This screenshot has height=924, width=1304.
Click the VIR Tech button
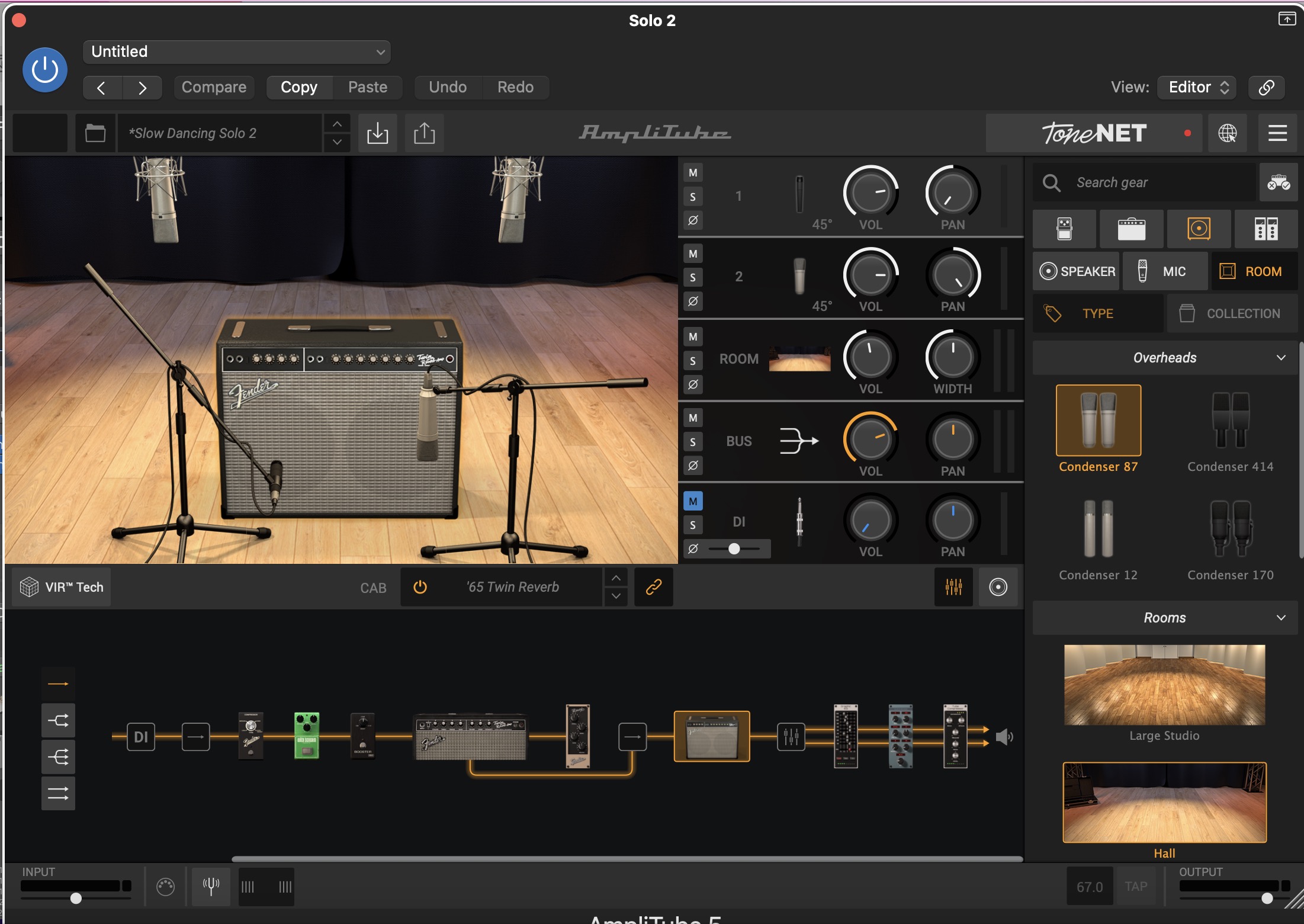62,587
